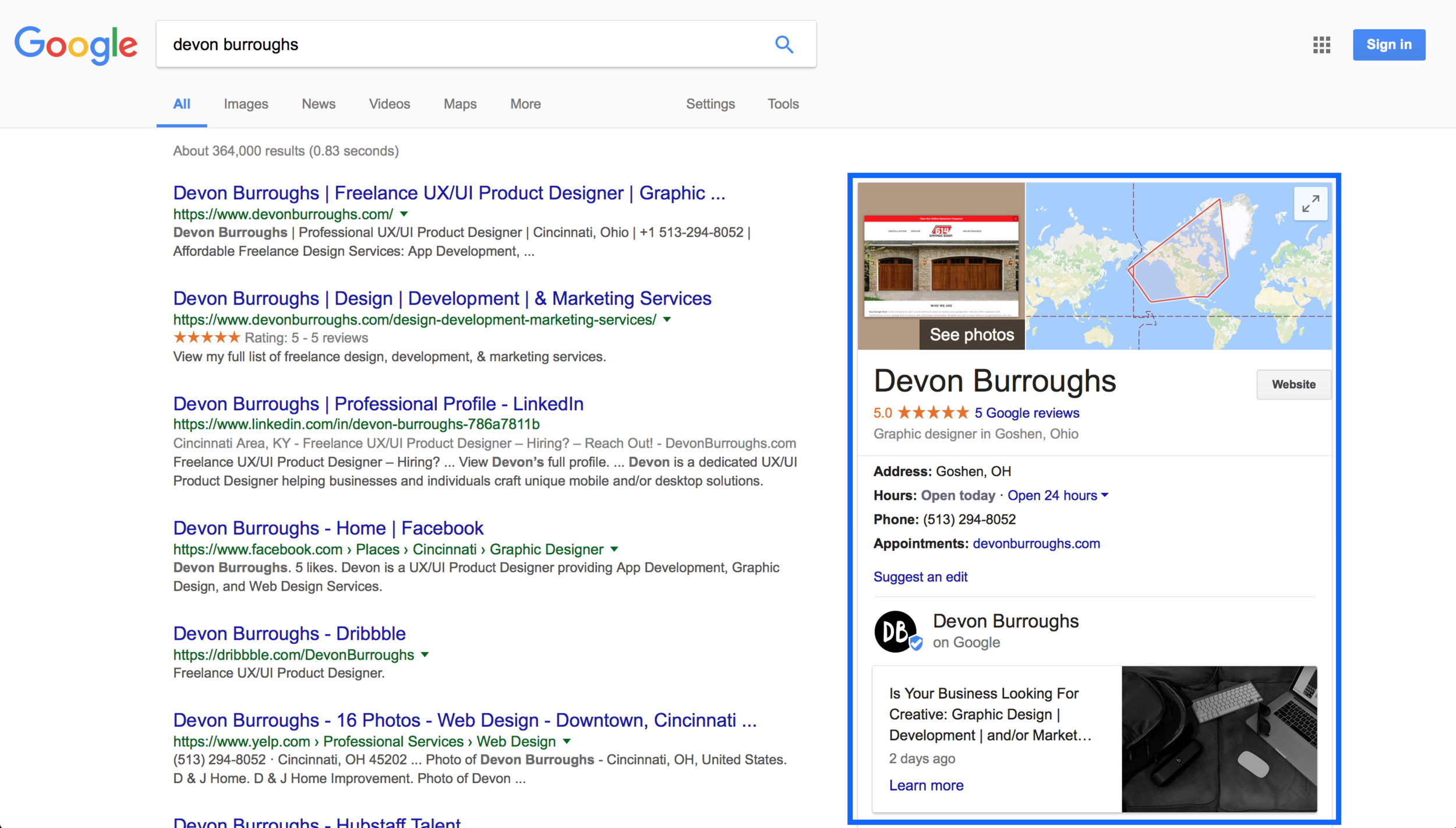This screenshot has height=828, width=1456.
Task: Click Suggest an edit
Action: pyautogui.click(x=920, y=577)
